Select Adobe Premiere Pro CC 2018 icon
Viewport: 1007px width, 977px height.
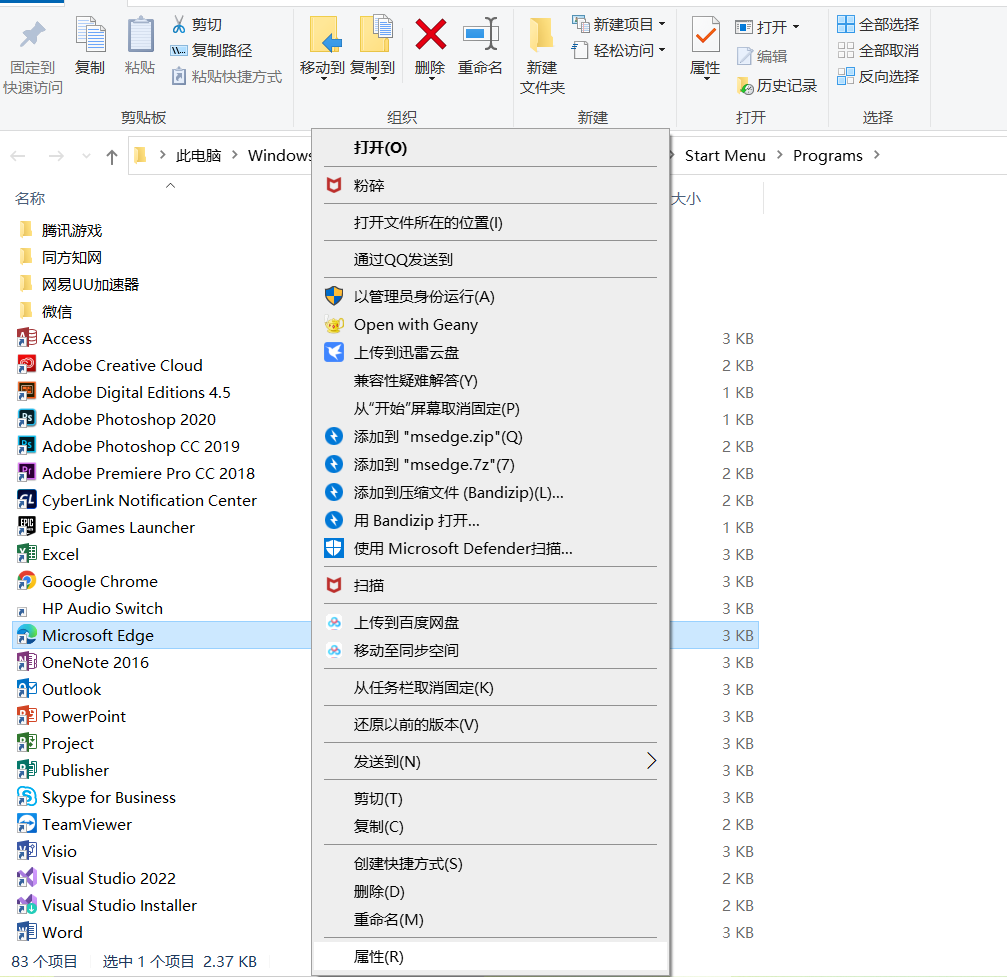point(27,473)
